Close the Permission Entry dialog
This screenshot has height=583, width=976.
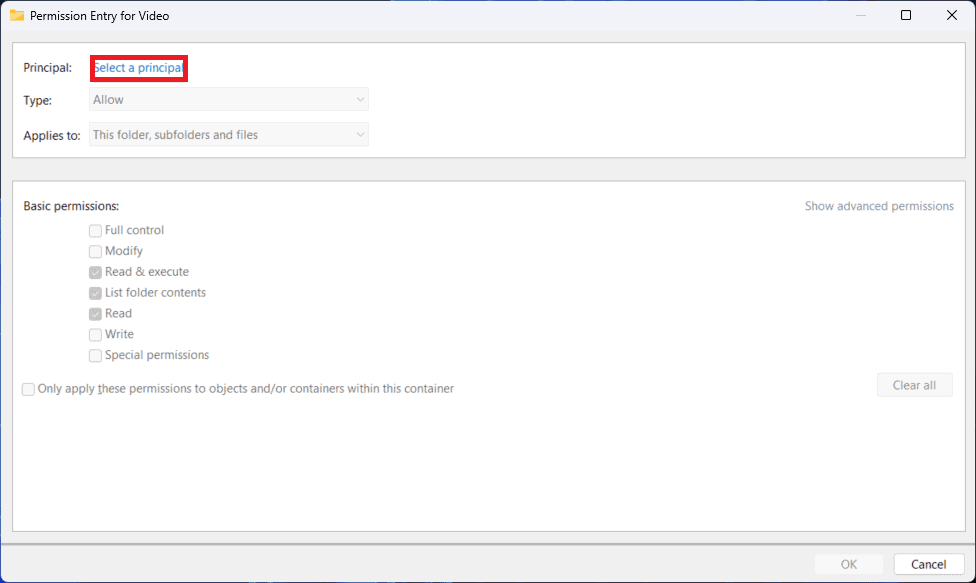[952, 15]
